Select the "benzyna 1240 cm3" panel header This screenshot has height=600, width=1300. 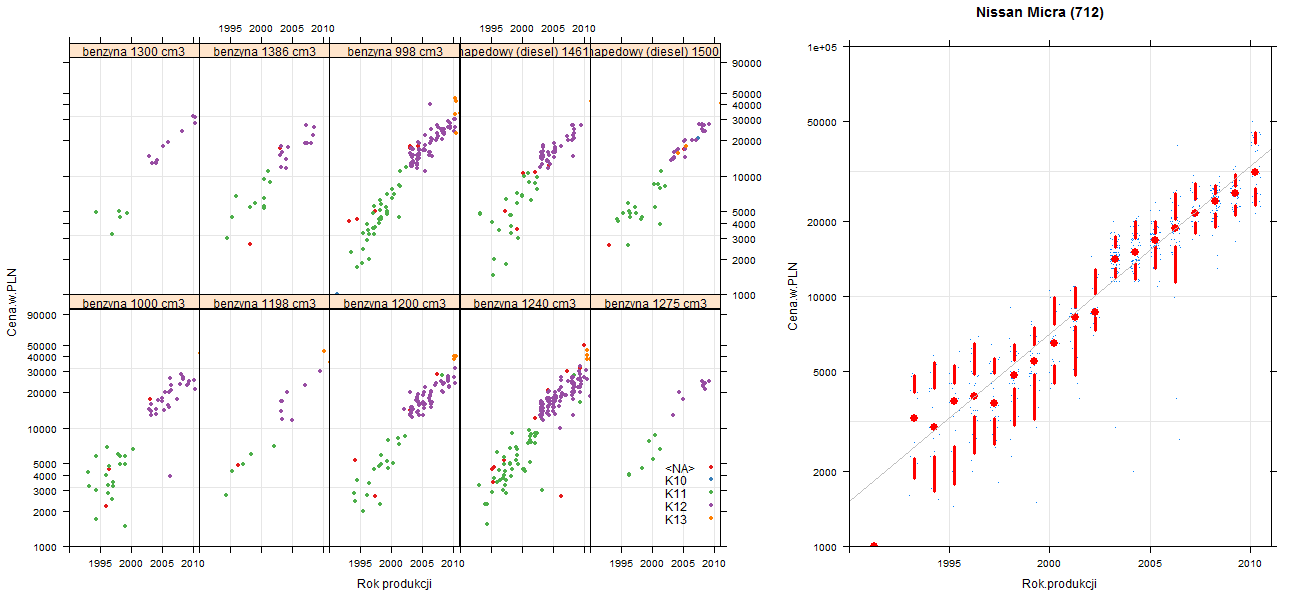click(524, 303)
